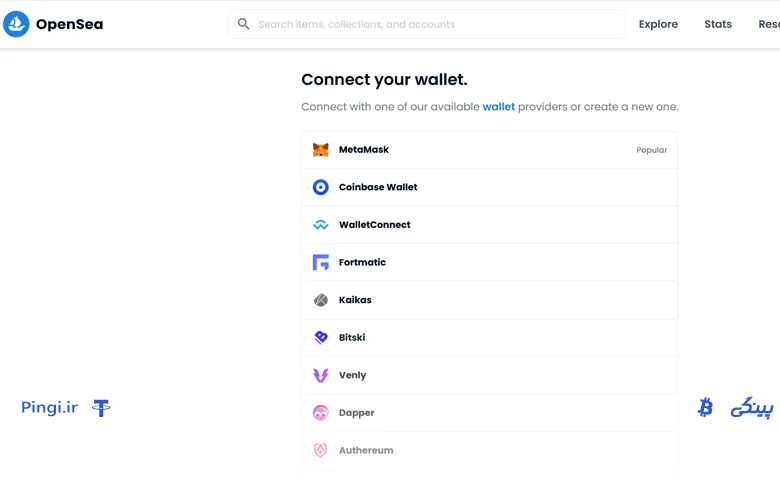Click the Dapper pink icon
The width and height of the screenshot is (780, 480).
[x=321, y=413]
